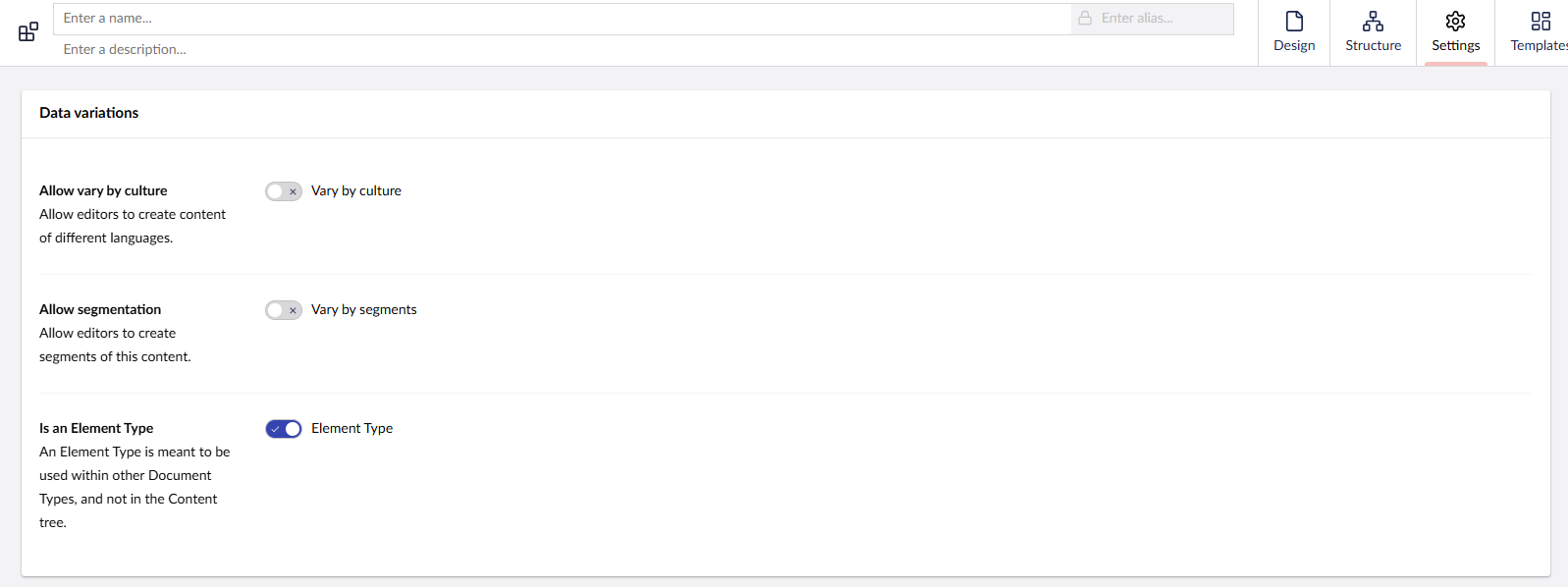
Task: Select the Data variations section header
Action: pyautogui.click(x=89, y=113)
